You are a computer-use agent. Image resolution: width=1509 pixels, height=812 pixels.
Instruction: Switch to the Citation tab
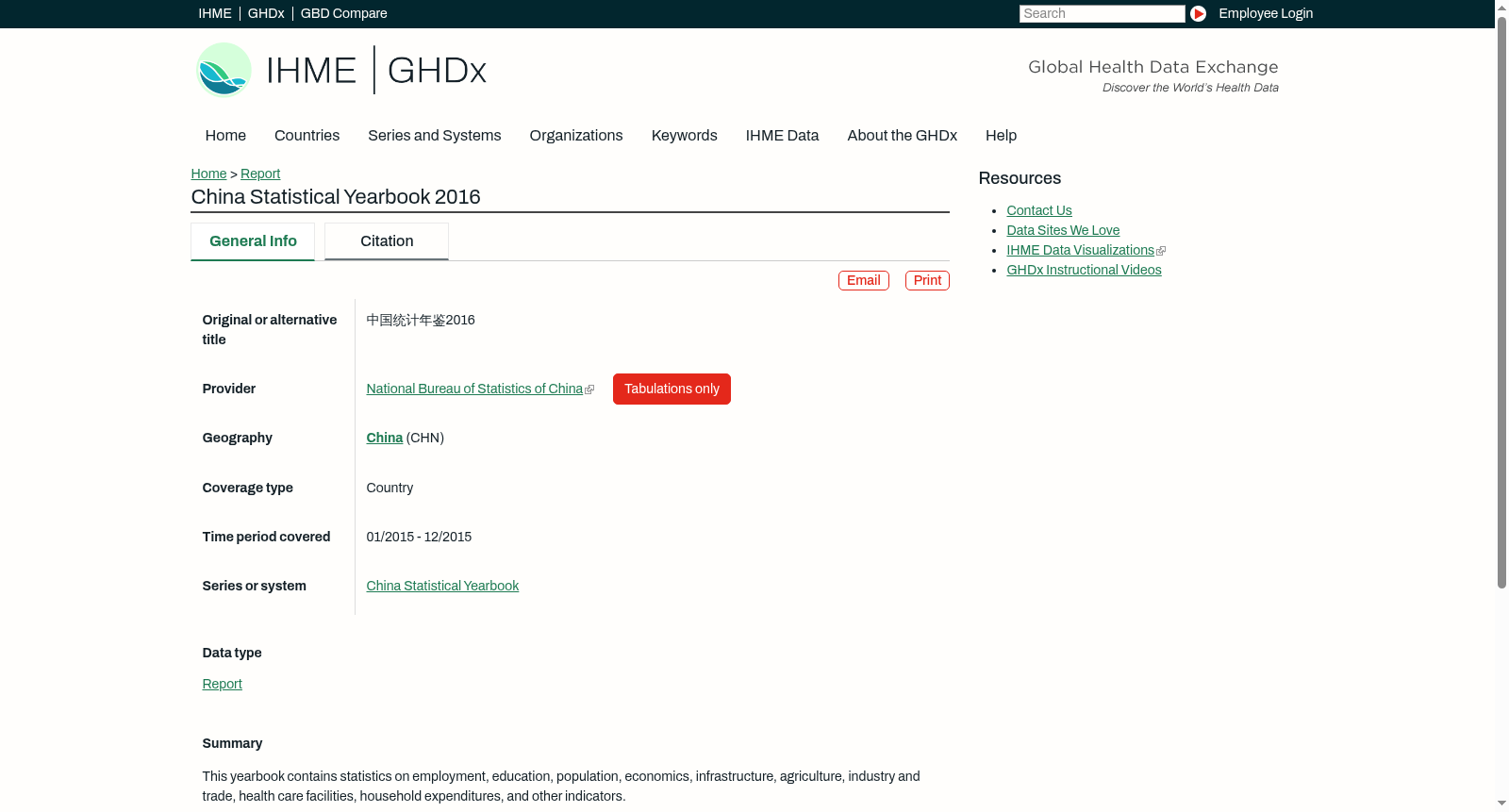click(387, 241)
